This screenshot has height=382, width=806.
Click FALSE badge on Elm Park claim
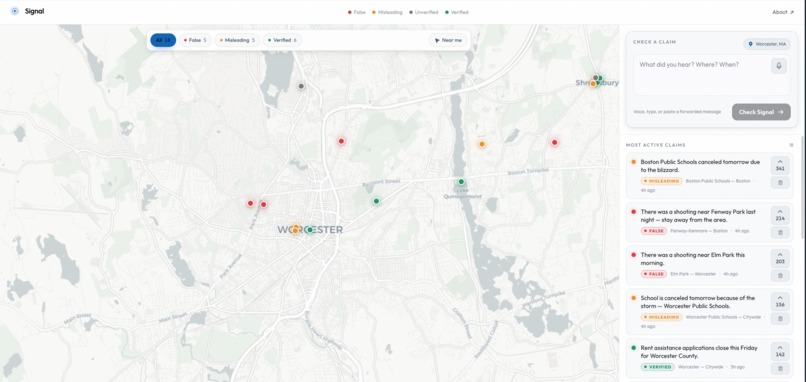coord(654,274)
